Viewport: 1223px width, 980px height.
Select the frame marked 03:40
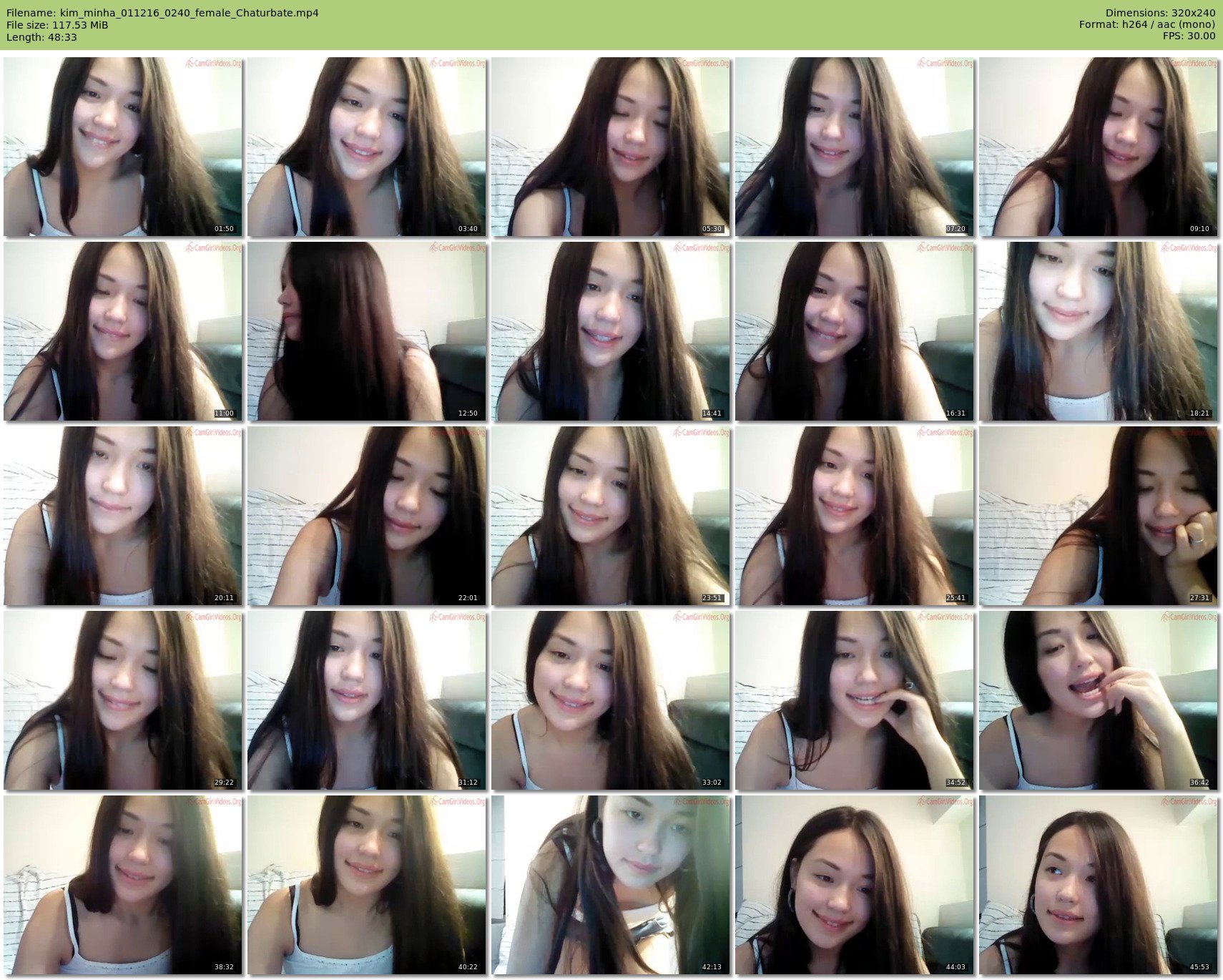click(x=367, y=147)
